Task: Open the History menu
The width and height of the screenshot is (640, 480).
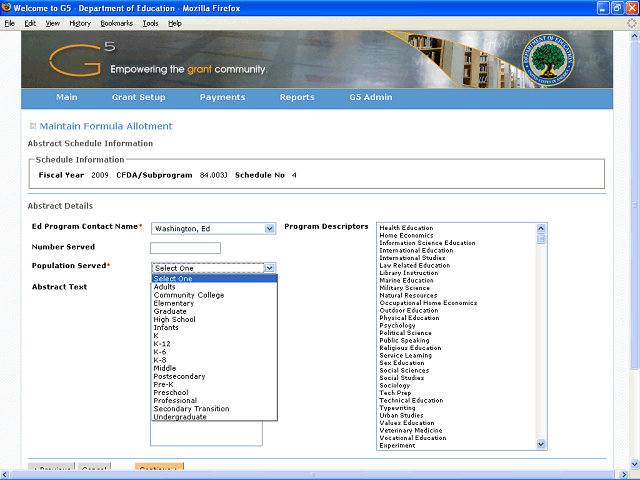Action: pyautogui.click(x=80, y=22)
